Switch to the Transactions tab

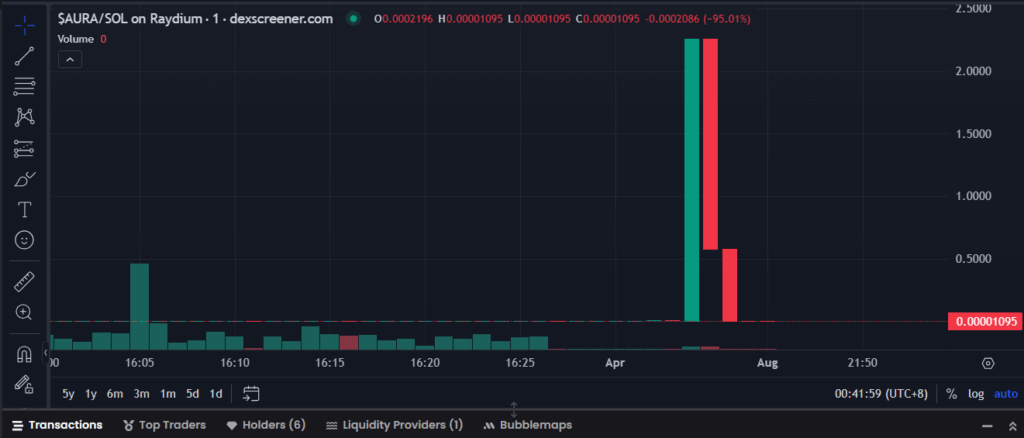tap(57, 425)
